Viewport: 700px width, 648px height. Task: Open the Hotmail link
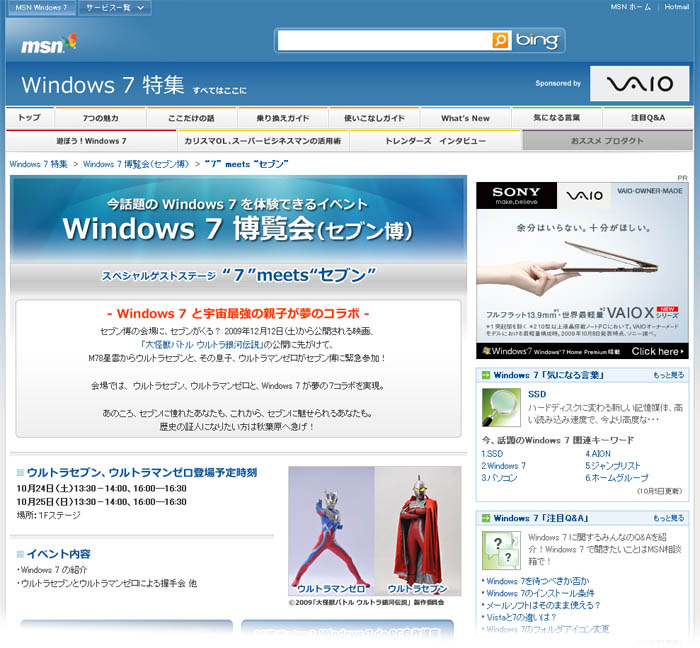676,7
